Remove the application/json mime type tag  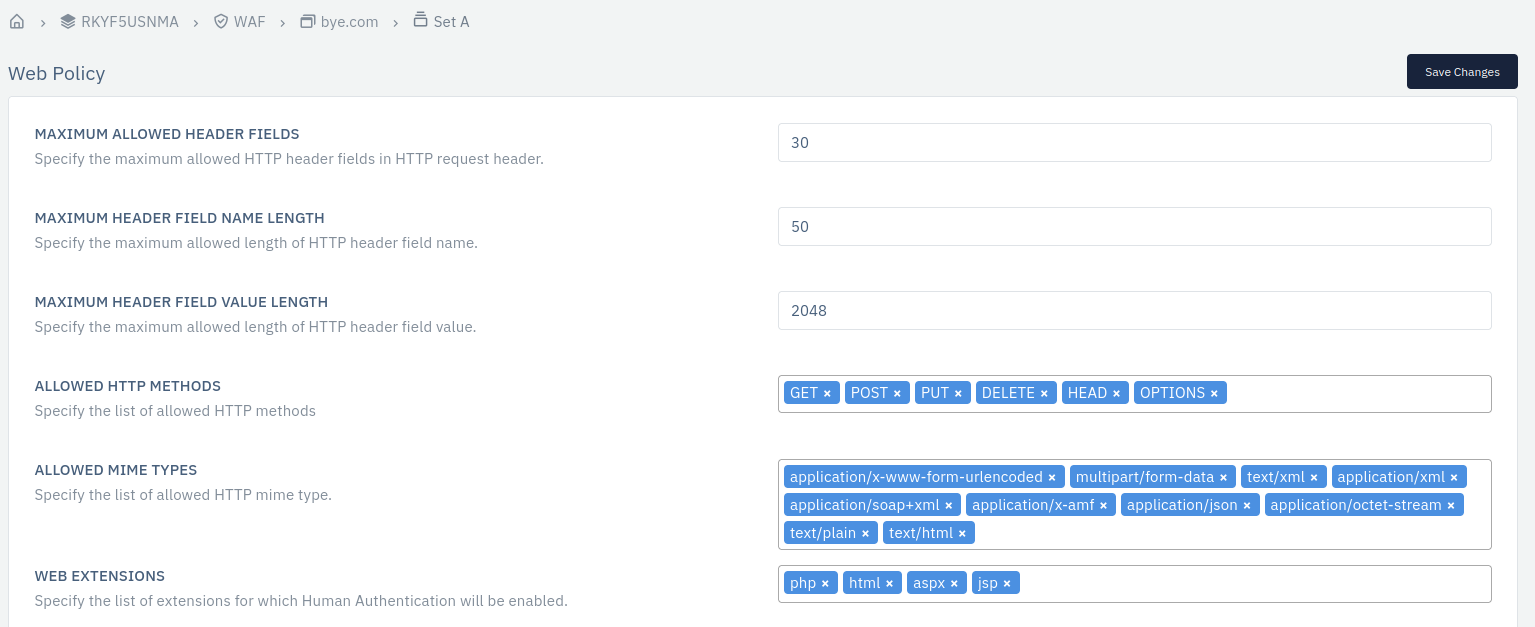click(x=1247, y=506)
